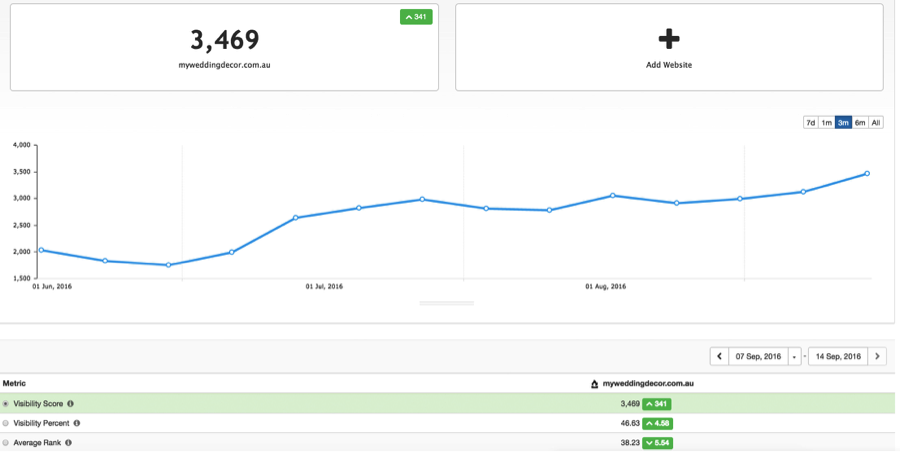Open info icon beside Visibility Percent
Image resolution: width=900 pixels, height=452 pixels.
[77, 423]
